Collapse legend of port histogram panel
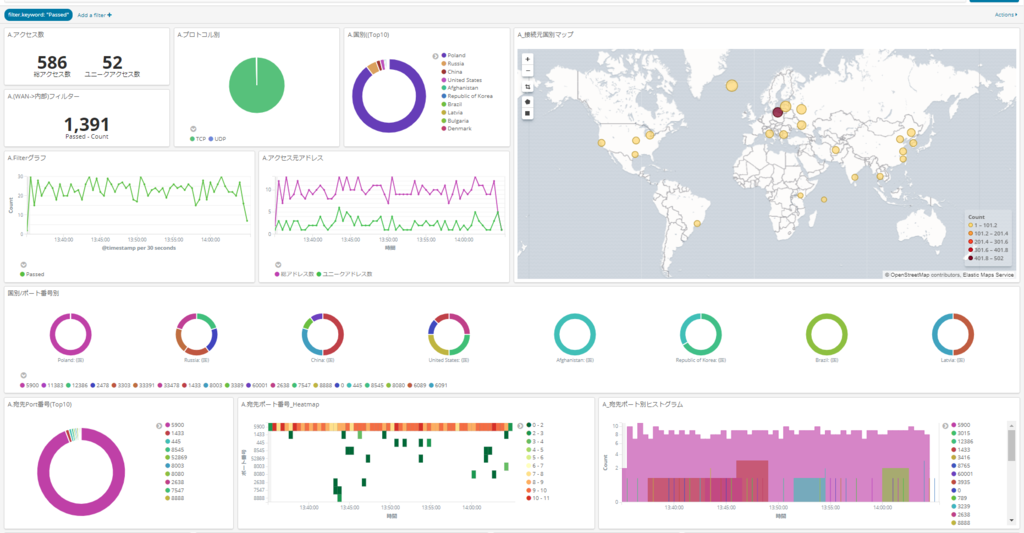The image size is (1024, 533). [945, 426]
